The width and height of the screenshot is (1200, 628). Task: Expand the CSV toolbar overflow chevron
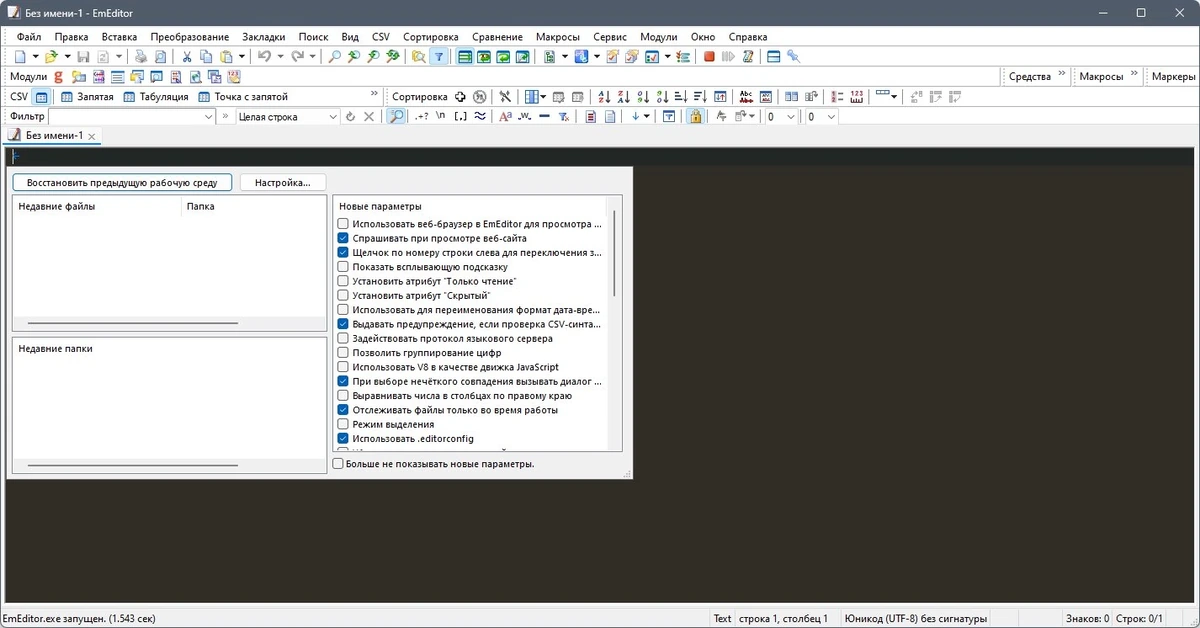tap(375, 95)
